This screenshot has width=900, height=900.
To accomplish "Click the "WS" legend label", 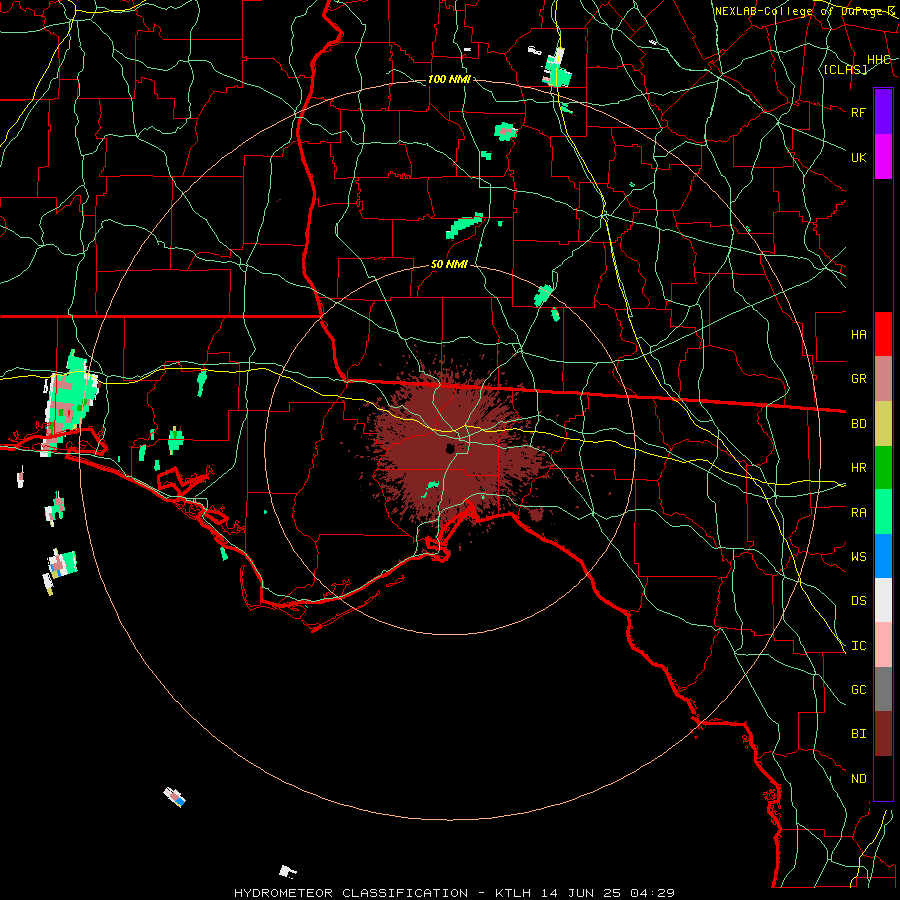I will [859, 557].
